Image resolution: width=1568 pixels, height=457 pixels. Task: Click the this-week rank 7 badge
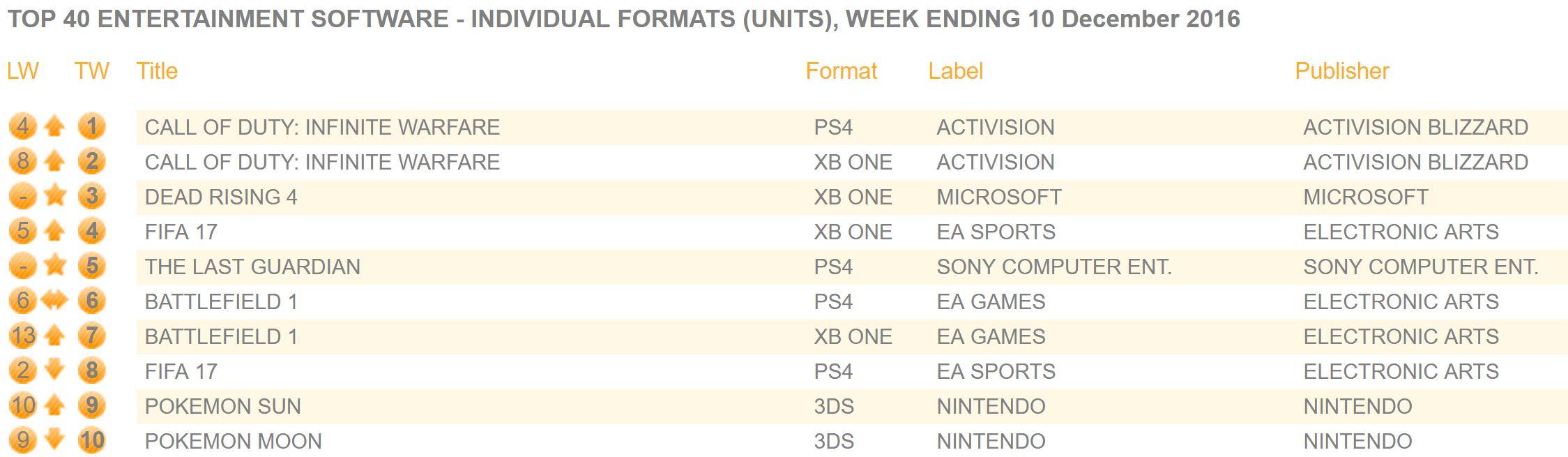coord(92,336)
